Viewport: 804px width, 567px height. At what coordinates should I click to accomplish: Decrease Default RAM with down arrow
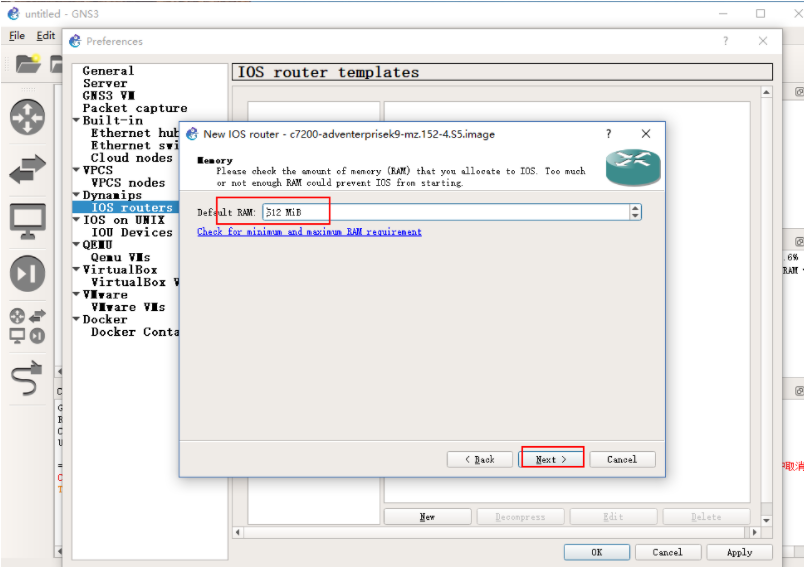[635, 216]
